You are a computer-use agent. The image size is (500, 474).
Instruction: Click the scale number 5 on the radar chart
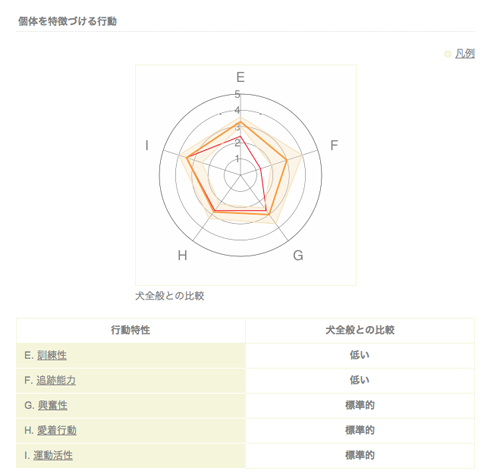point(237,94)
